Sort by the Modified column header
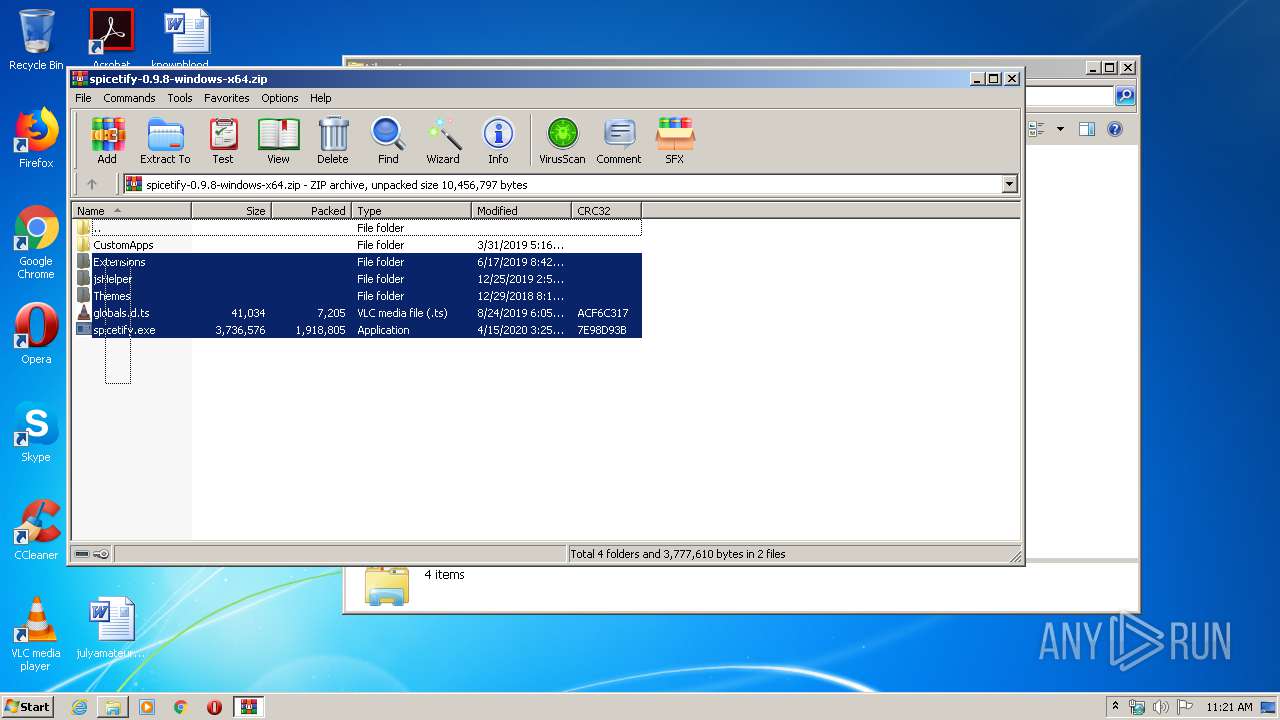The image size is (1280, 720). pyautogui.click(x=521, y=210)
